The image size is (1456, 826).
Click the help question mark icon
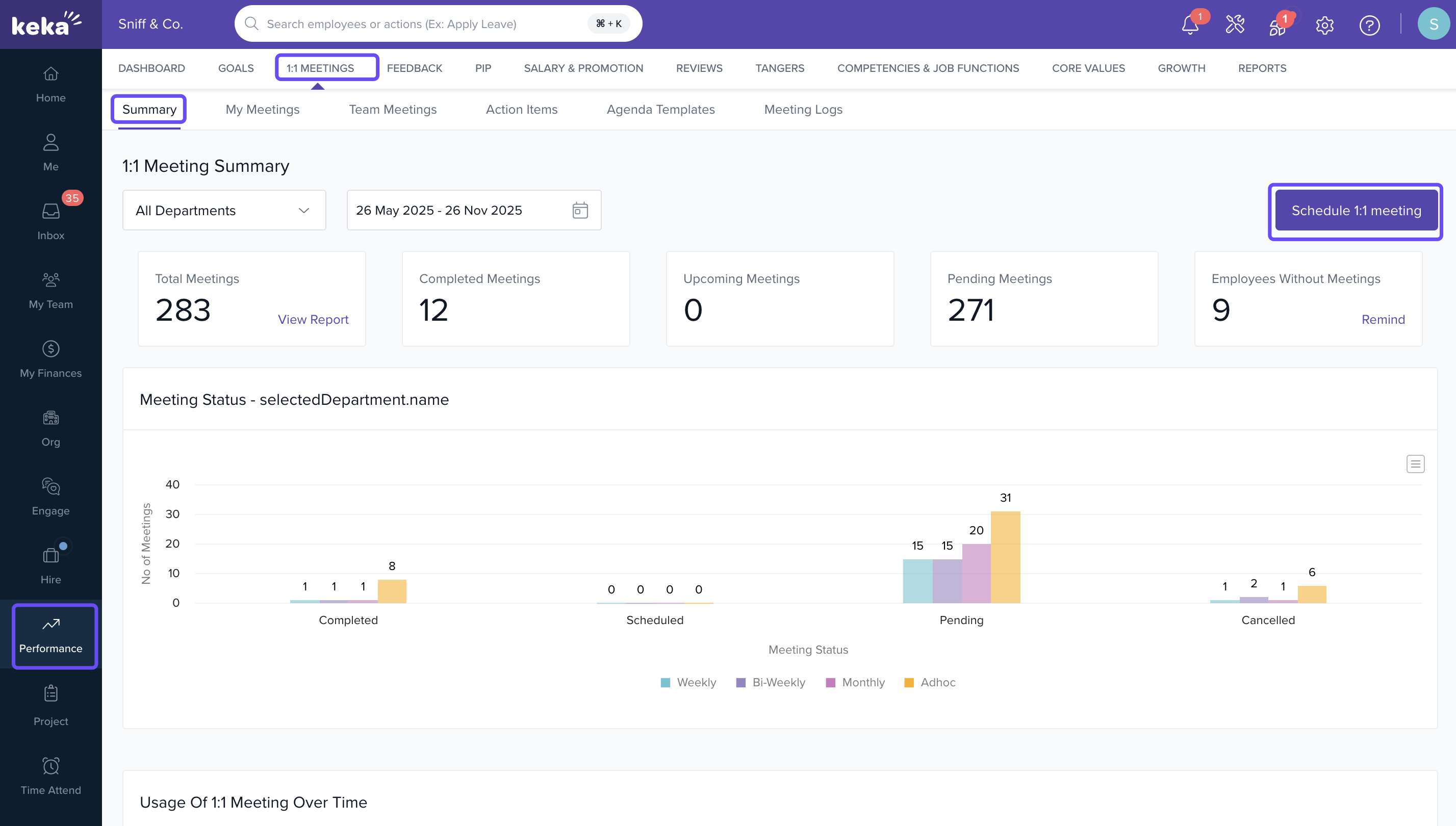1369,25
